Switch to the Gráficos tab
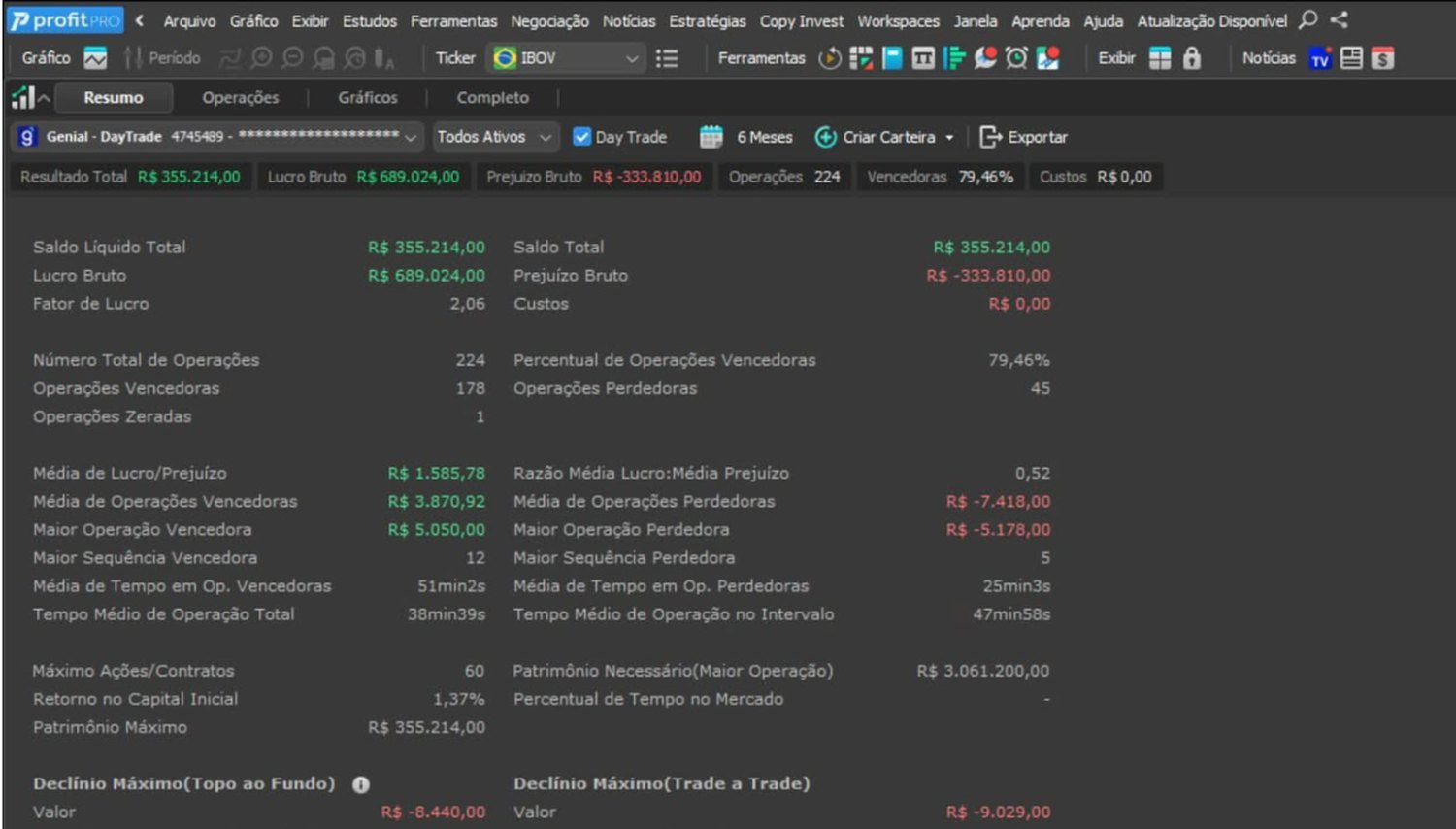This screenshot has height=829, width=1456. coord(368,97)
